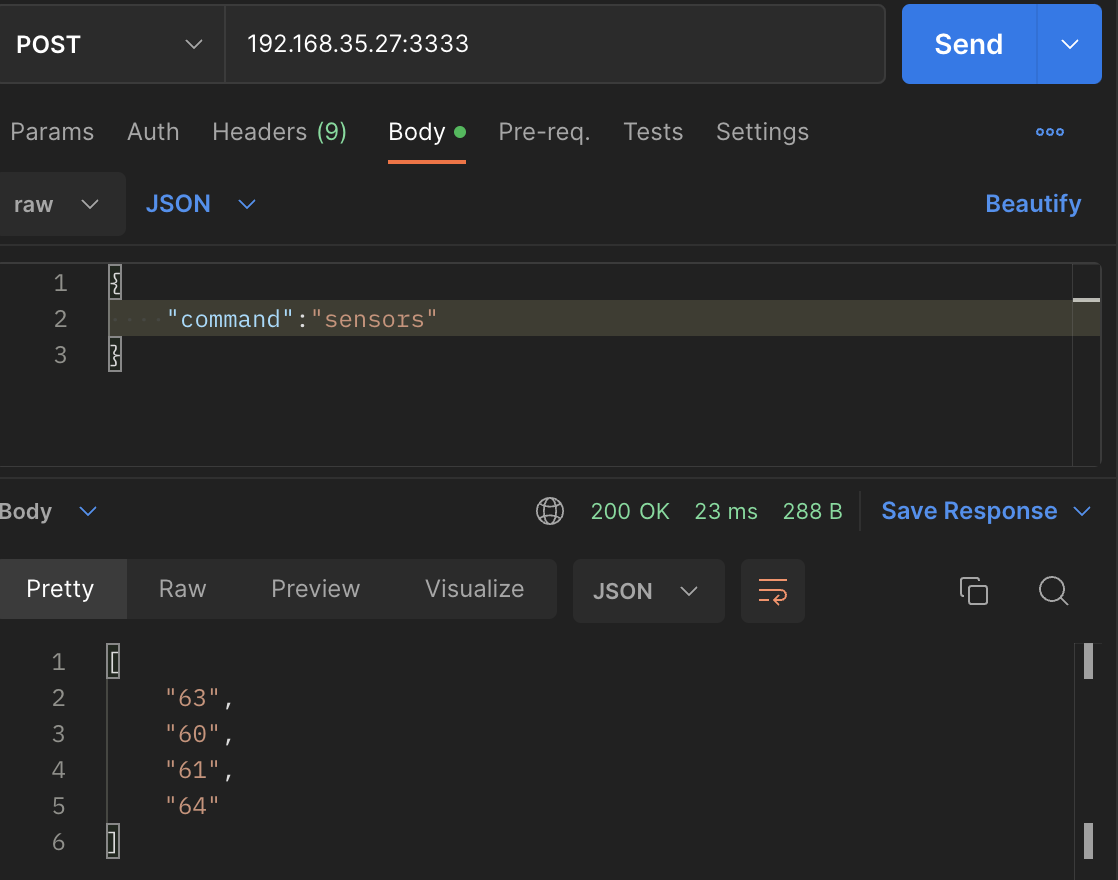Viewport: 1118px width, 880px height.
Task: Open the POST method dropdown
Action: point(111,44)
